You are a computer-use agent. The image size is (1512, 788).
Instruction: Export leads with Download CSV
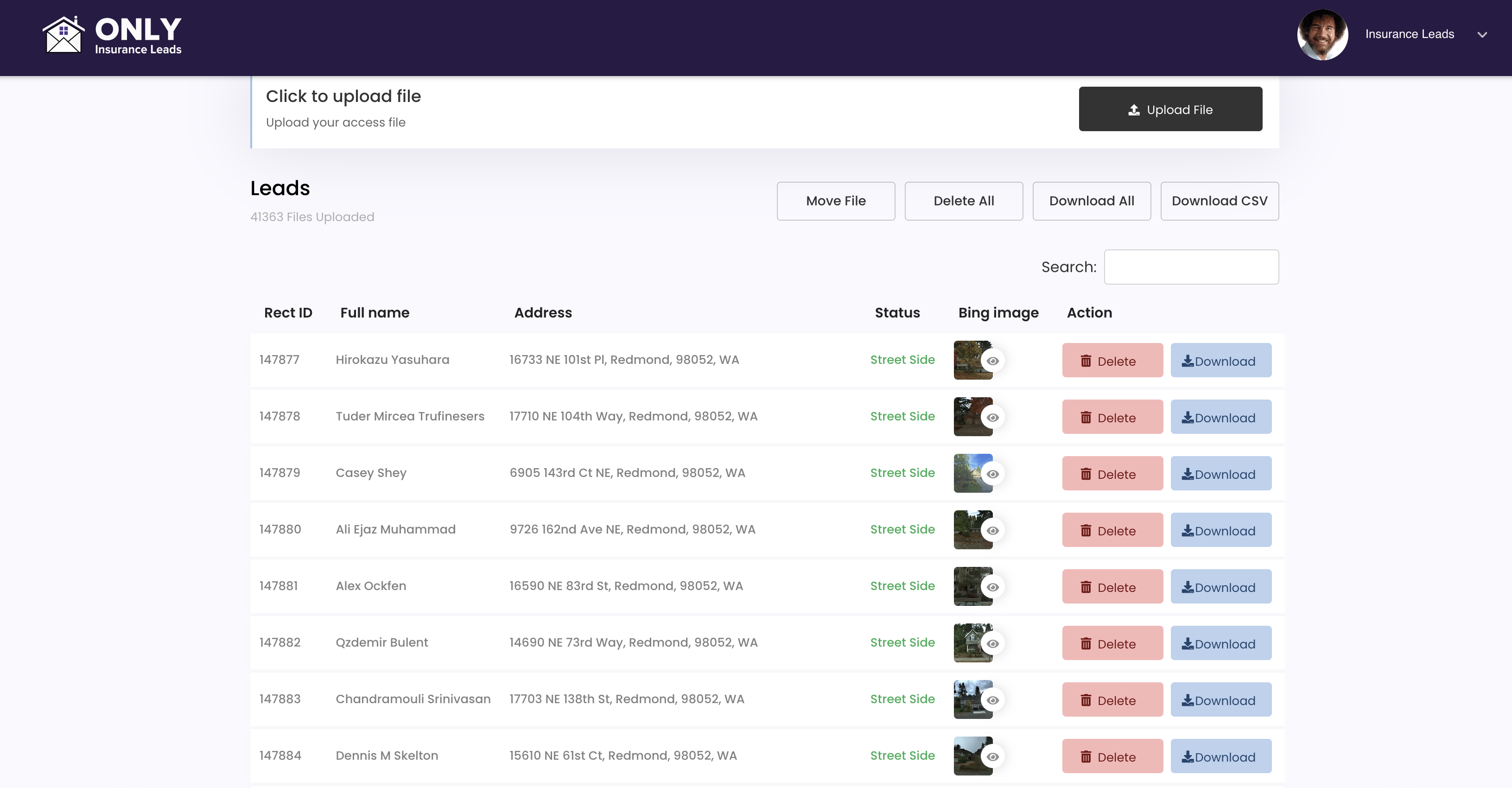click(x=1220, y=201)
